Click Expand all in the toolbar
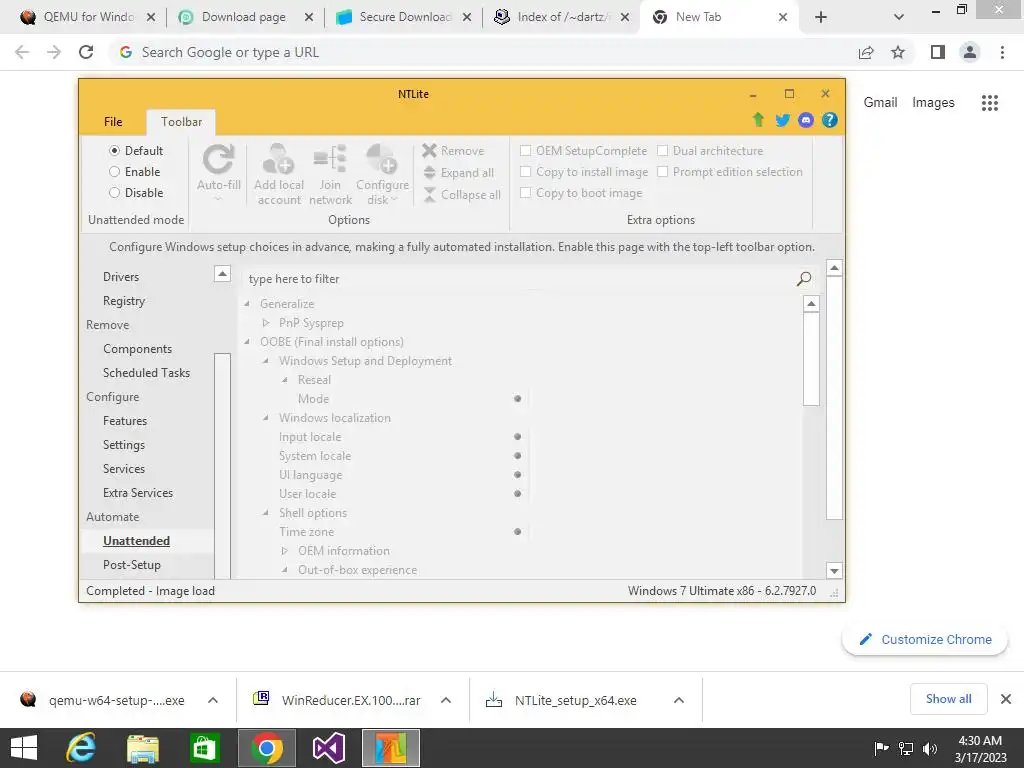Screen dimensions: 1024x768 point(458,173)
